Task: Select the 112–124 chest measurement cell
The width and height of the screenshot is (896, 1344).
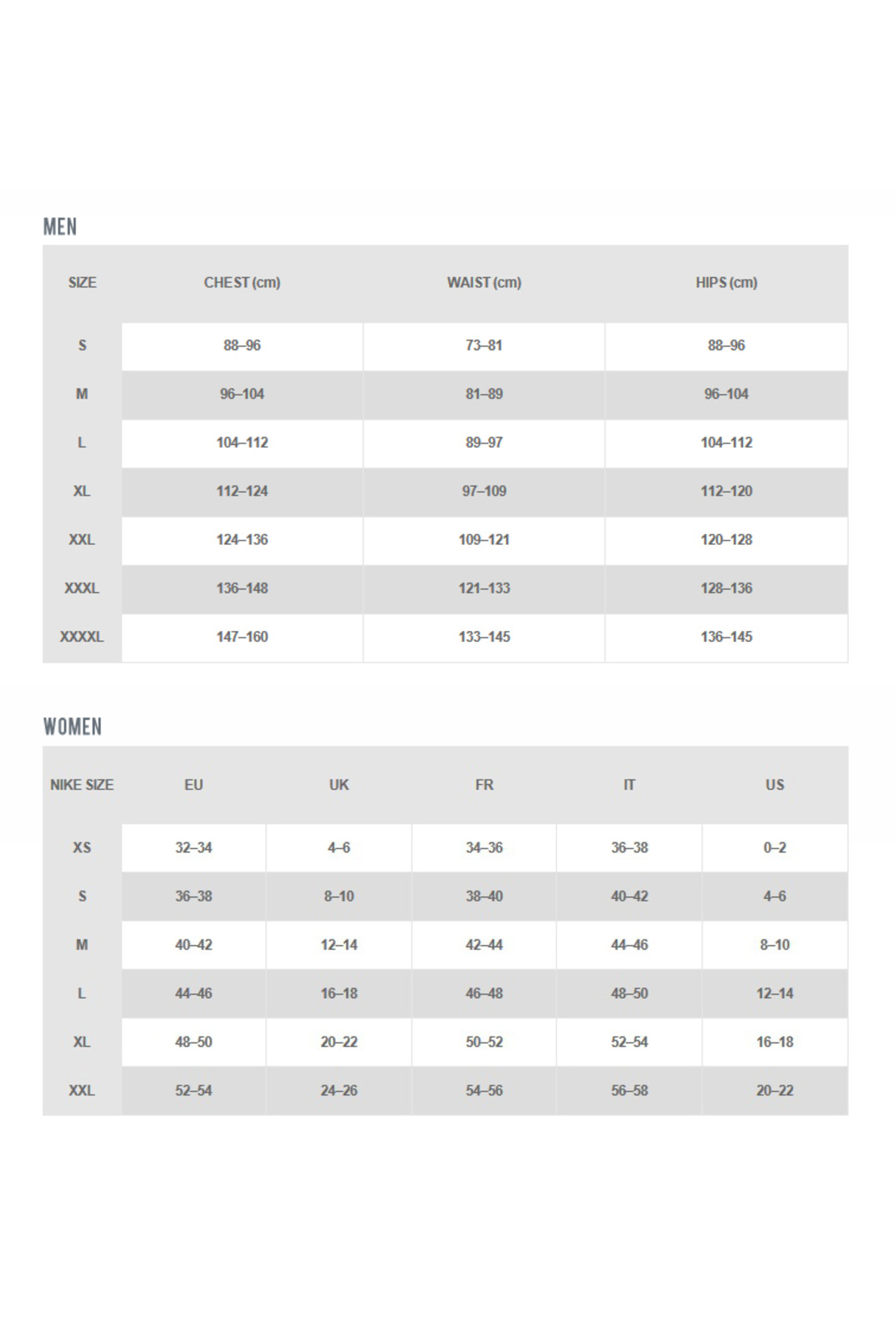Action: pyautogui.click(x=242, y=491)
